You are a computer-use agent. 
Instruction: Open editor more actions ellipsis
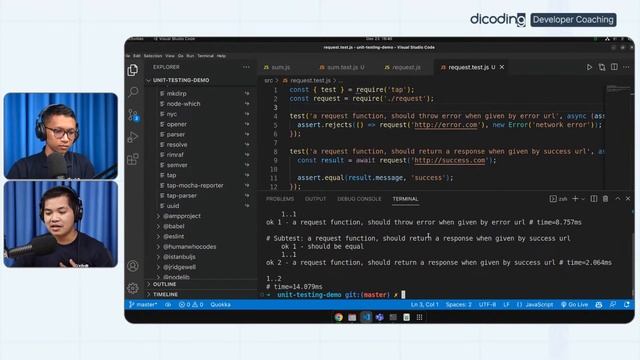tap(626, 67)
